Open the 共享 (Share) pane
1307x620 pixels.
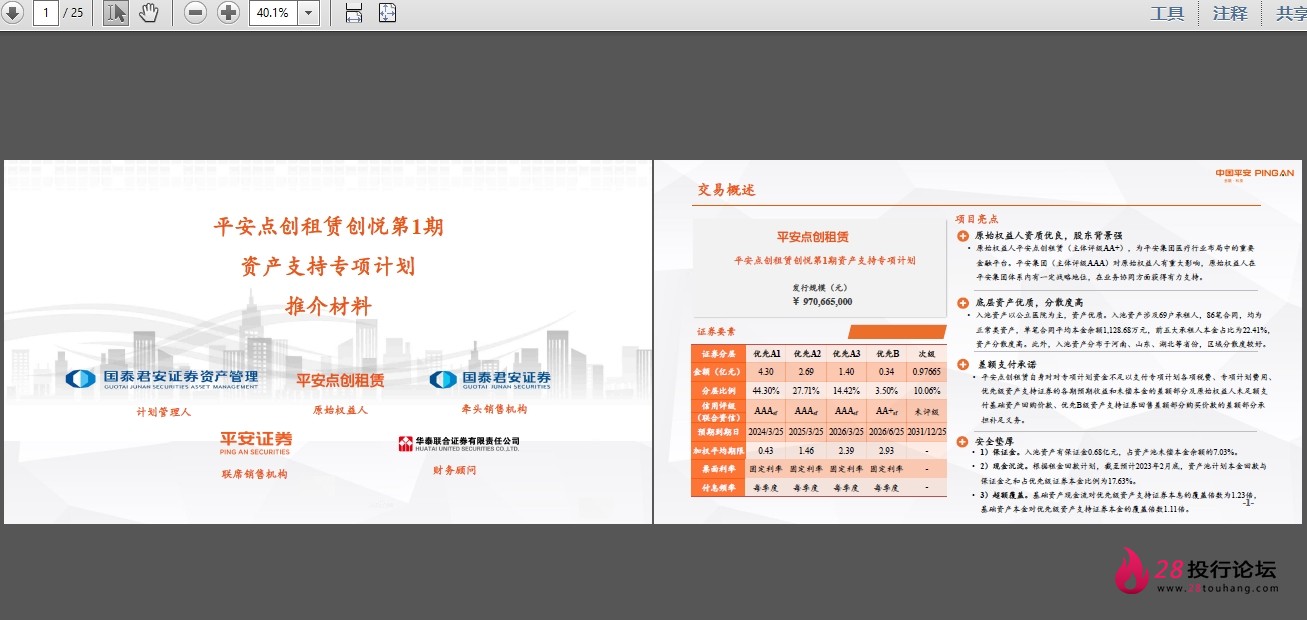(x=1291, y=13)
